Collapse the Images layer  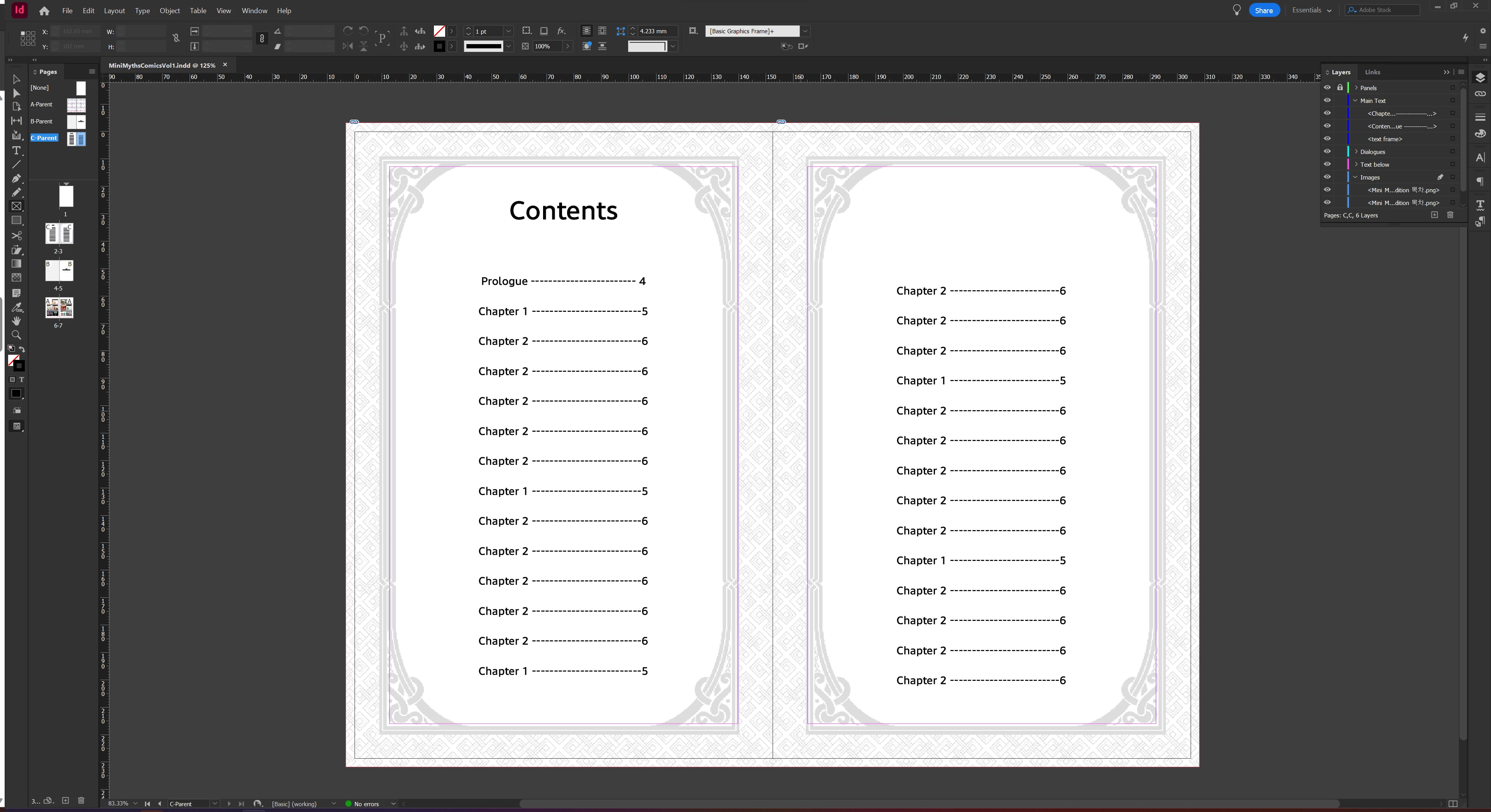coord(1356,177)
